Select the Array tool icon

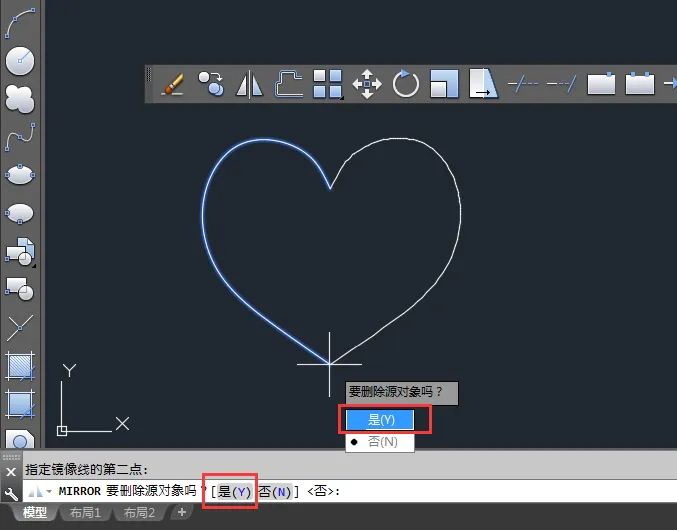click(328, 84)
